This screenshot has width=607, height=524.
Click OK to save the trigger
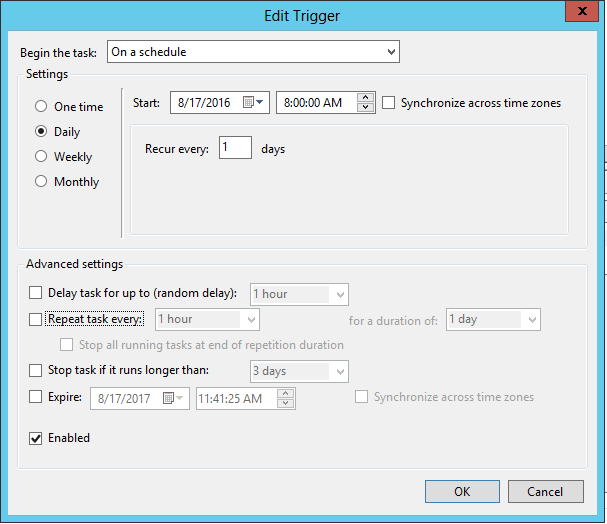pyautogui.click(x=462, y=491)
